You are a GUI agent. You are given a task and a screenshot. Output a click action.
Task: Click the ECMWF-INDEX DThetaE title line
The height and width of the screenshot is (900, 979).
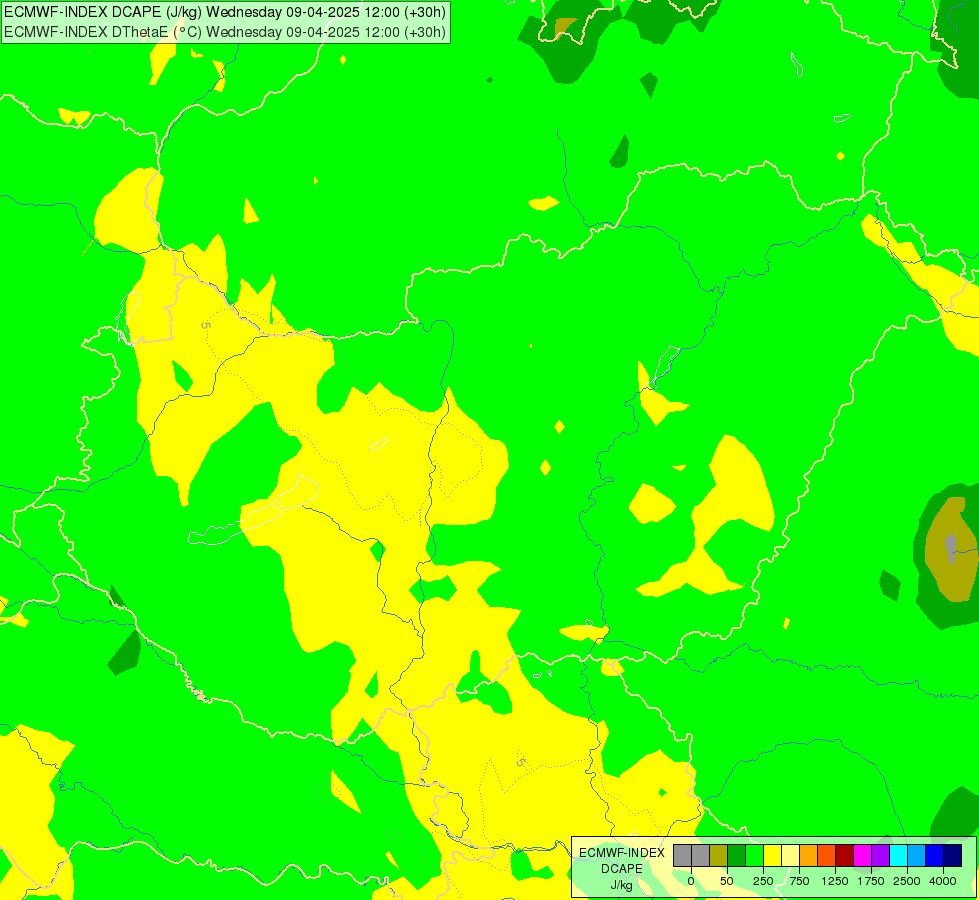click(225, 32)
